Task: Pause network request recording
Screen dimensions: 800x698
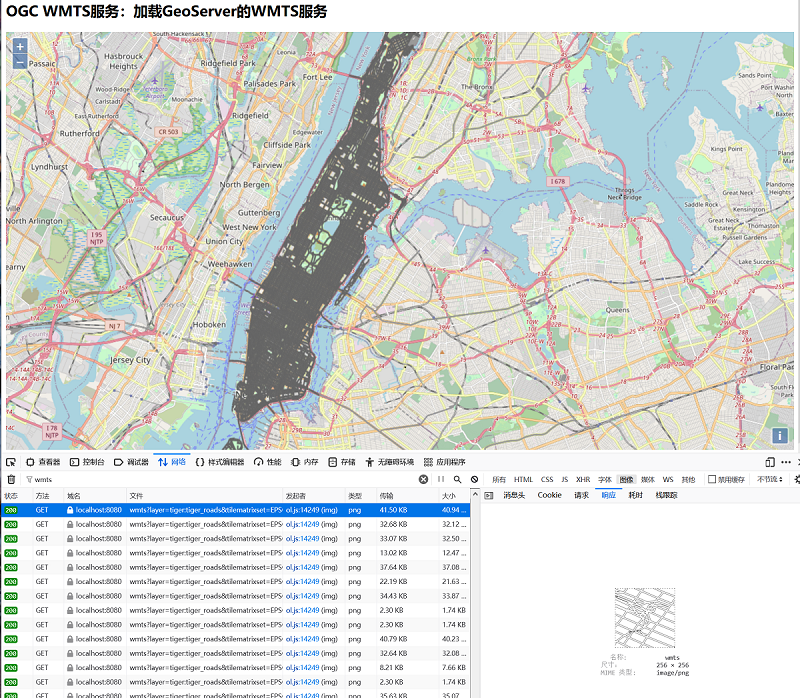Action: [441, 480]
